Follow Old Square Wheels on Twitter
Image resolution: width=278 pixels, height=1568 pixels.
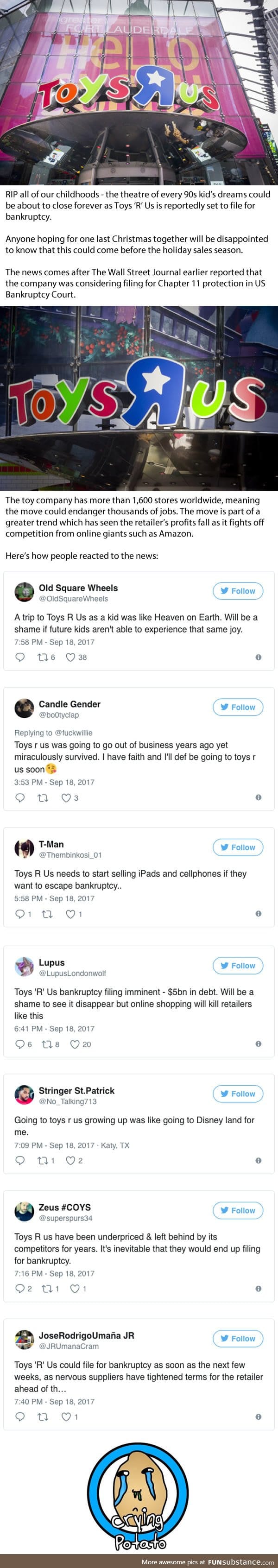pyautogui.click(x=238, y=590)
